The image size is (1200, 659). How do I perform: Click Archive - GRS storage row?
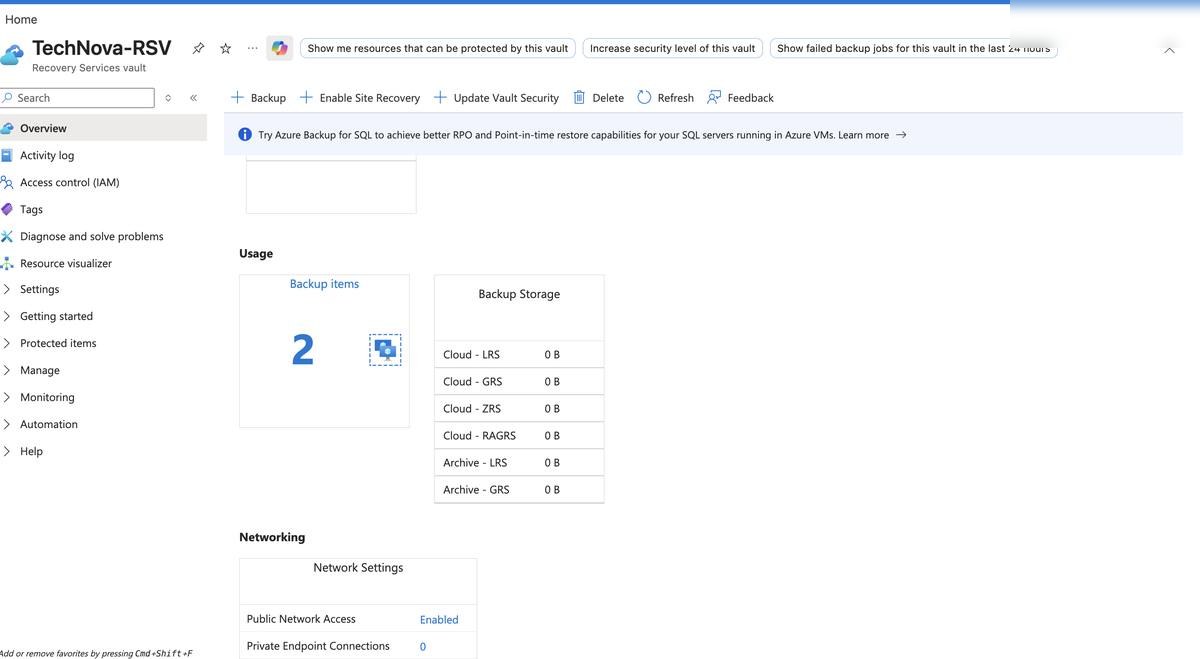click(x=519, y=489)
